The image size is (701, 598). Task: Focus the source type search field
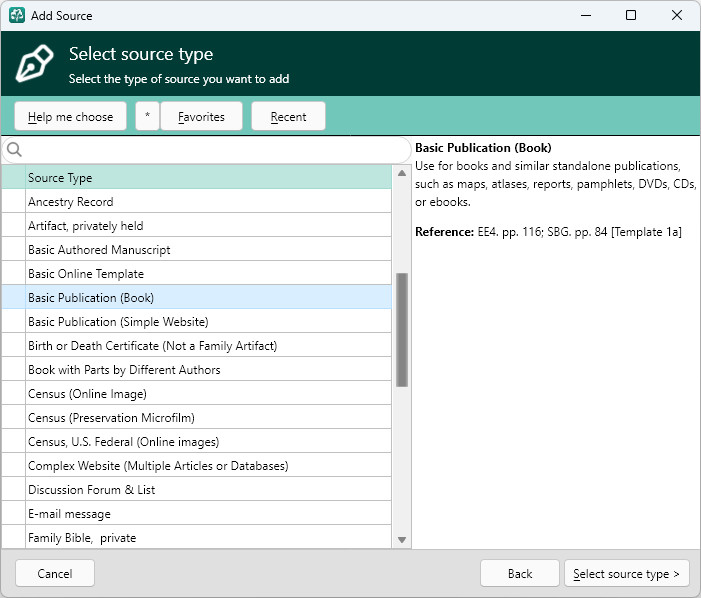pyautogui.click(x=207, y=150)
